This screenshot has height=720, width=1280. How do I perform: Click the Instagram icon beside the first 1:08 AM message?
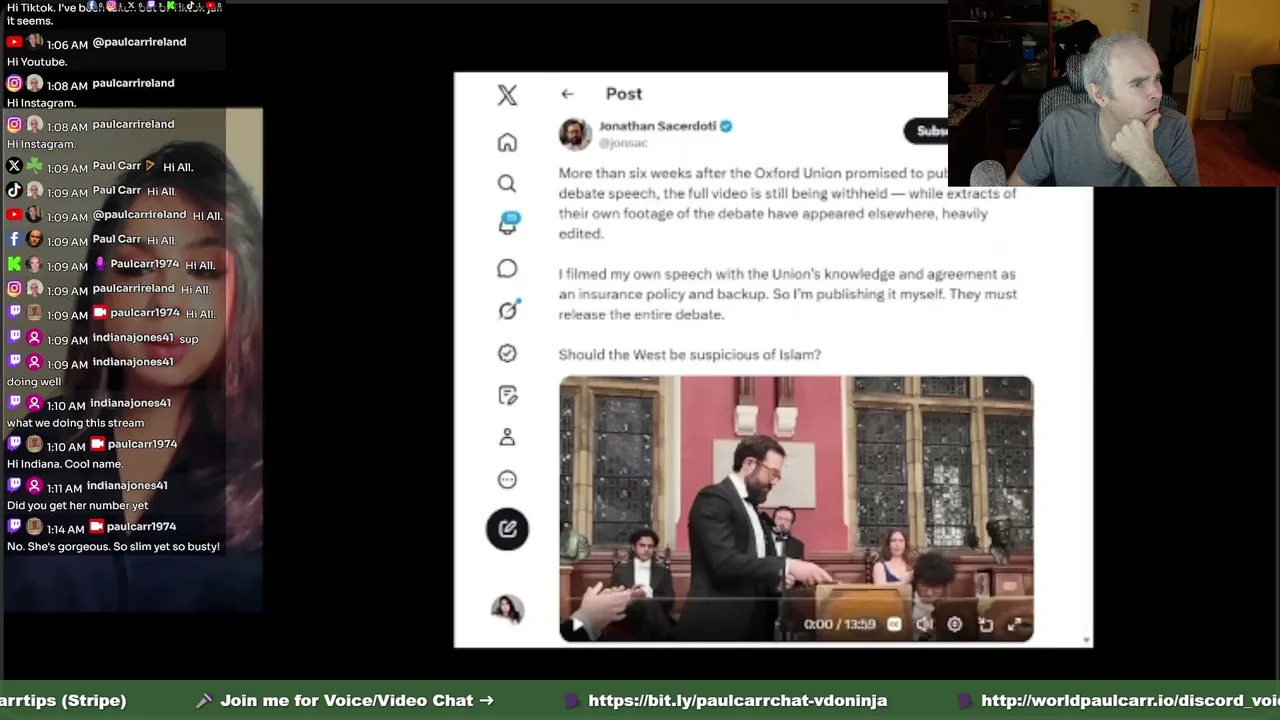click(14, 83)
